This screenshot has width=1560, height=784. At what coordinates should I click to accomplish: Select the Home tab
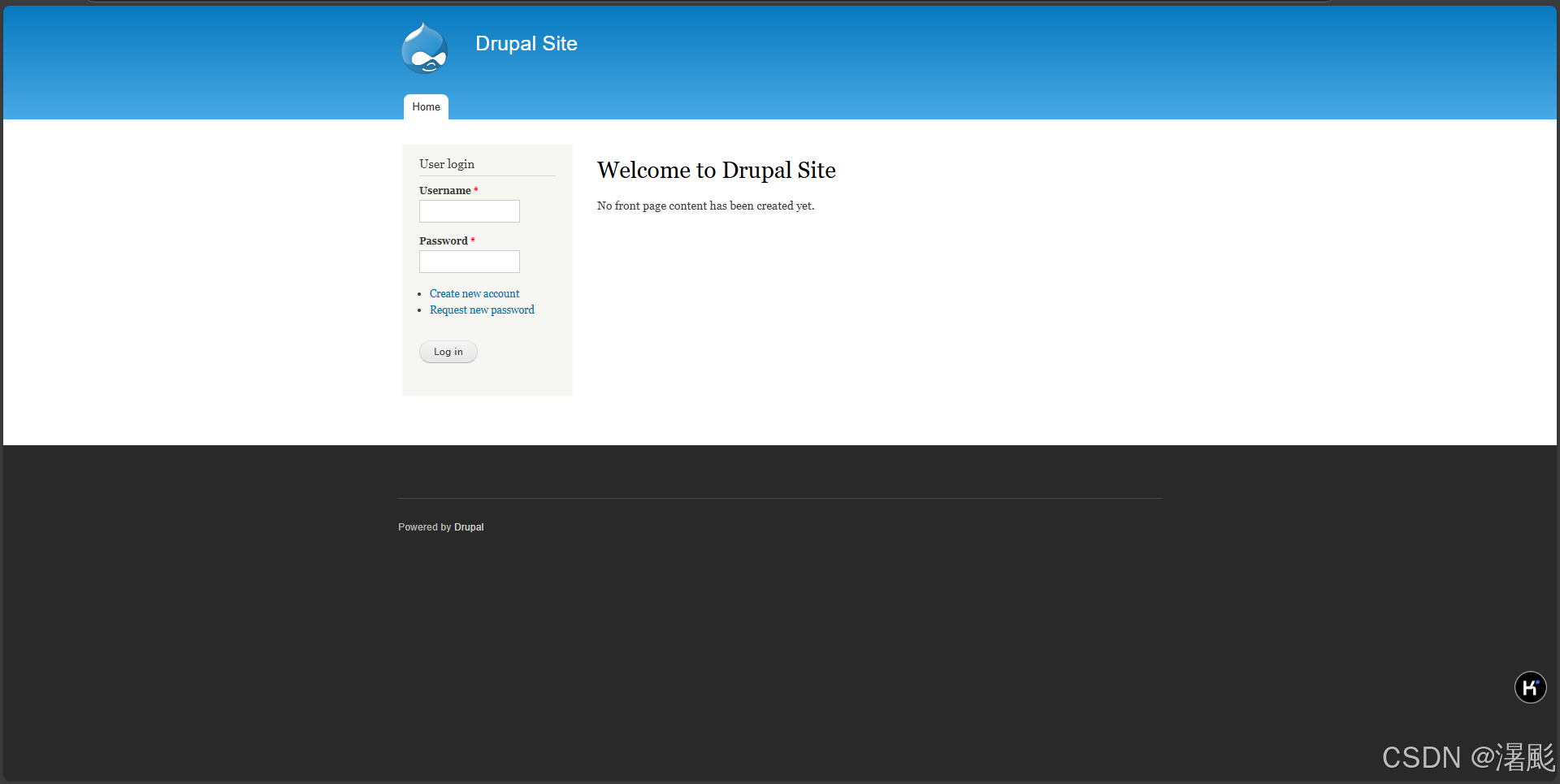426,107
